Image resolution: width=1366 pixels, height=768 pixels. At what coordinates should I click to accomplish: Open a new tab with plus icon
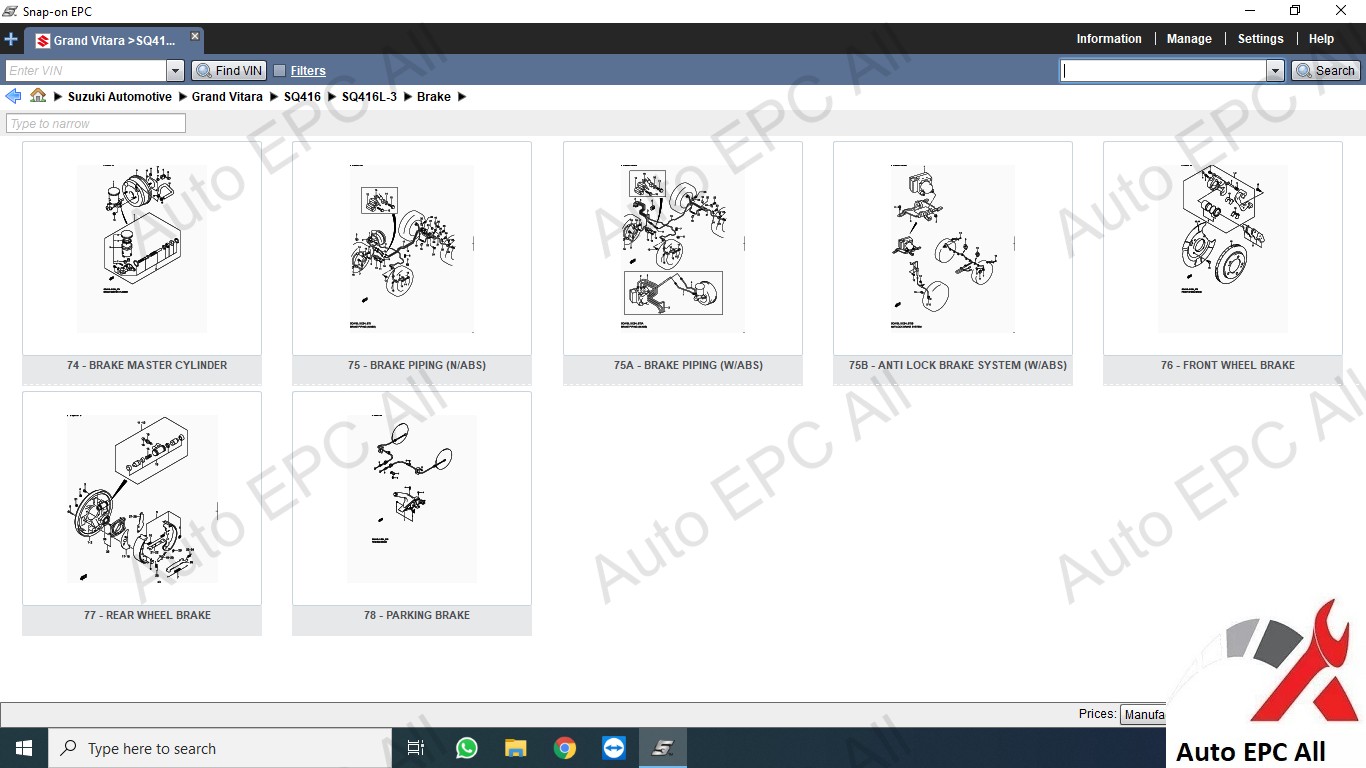tap(11, 40)
